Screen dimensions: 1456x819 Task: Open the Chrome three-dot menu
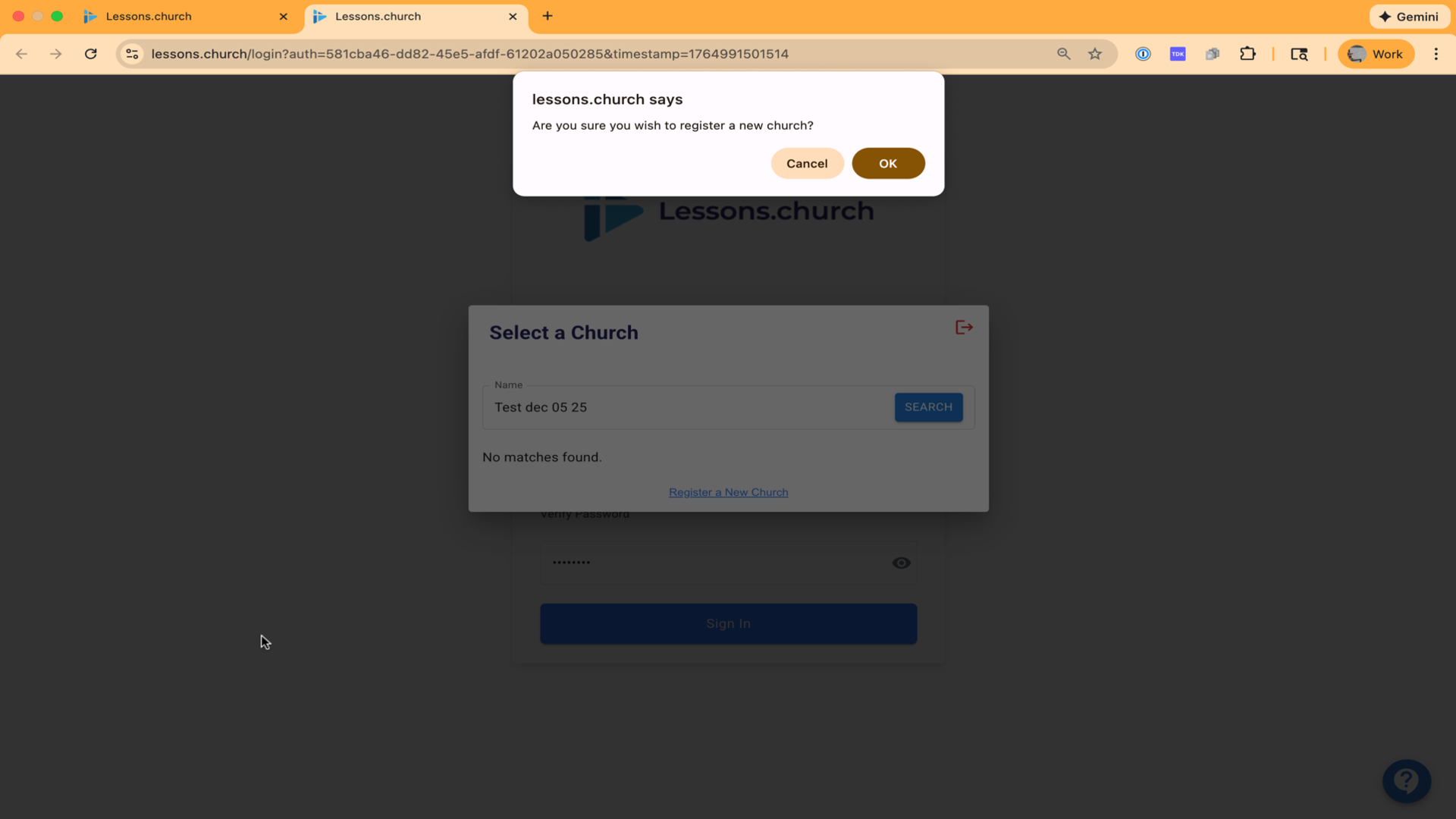click(1436, 54)
